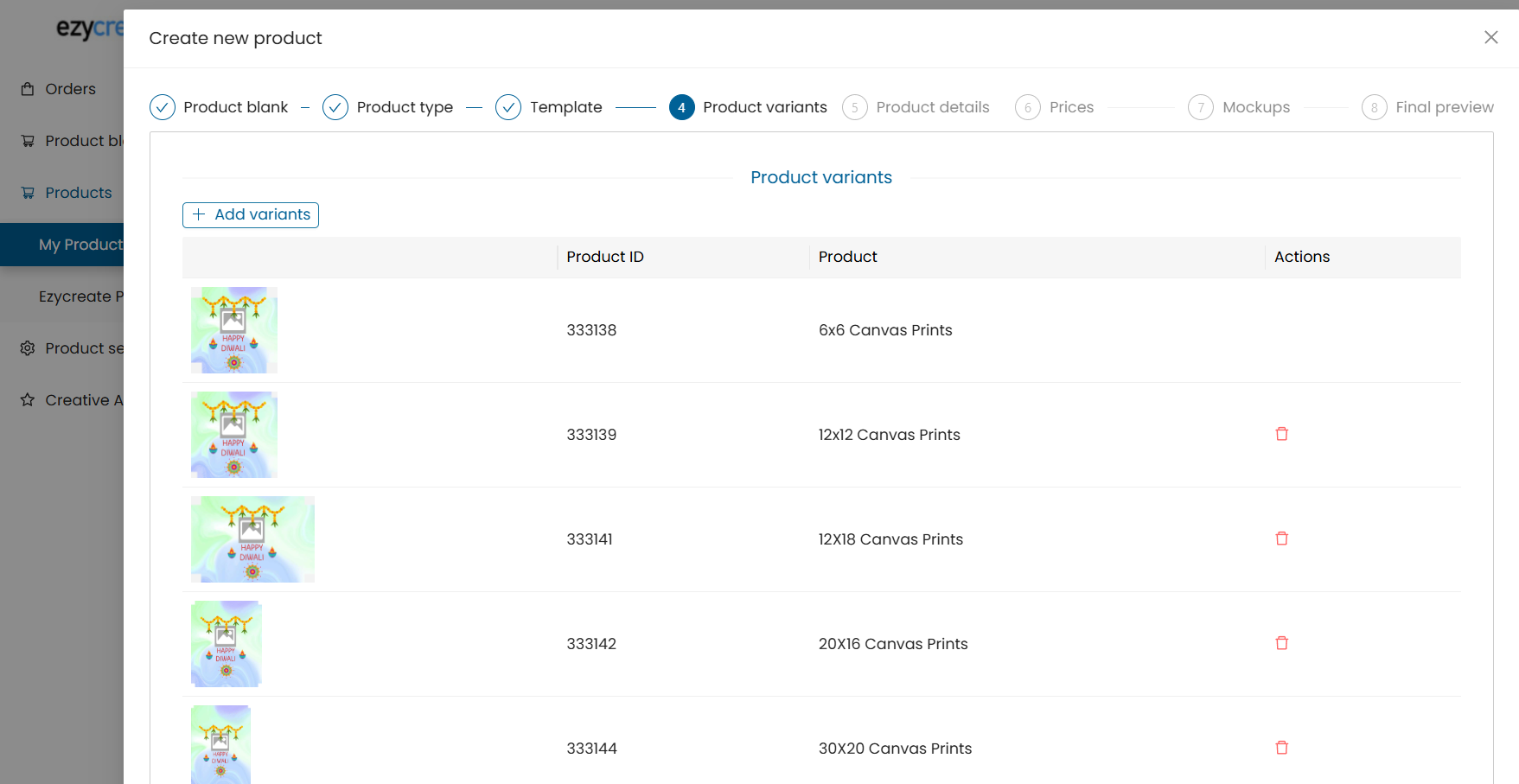Click the Product blank step checkmark icon
This screenshot has width=1519, height=784.
click(163, 107)
